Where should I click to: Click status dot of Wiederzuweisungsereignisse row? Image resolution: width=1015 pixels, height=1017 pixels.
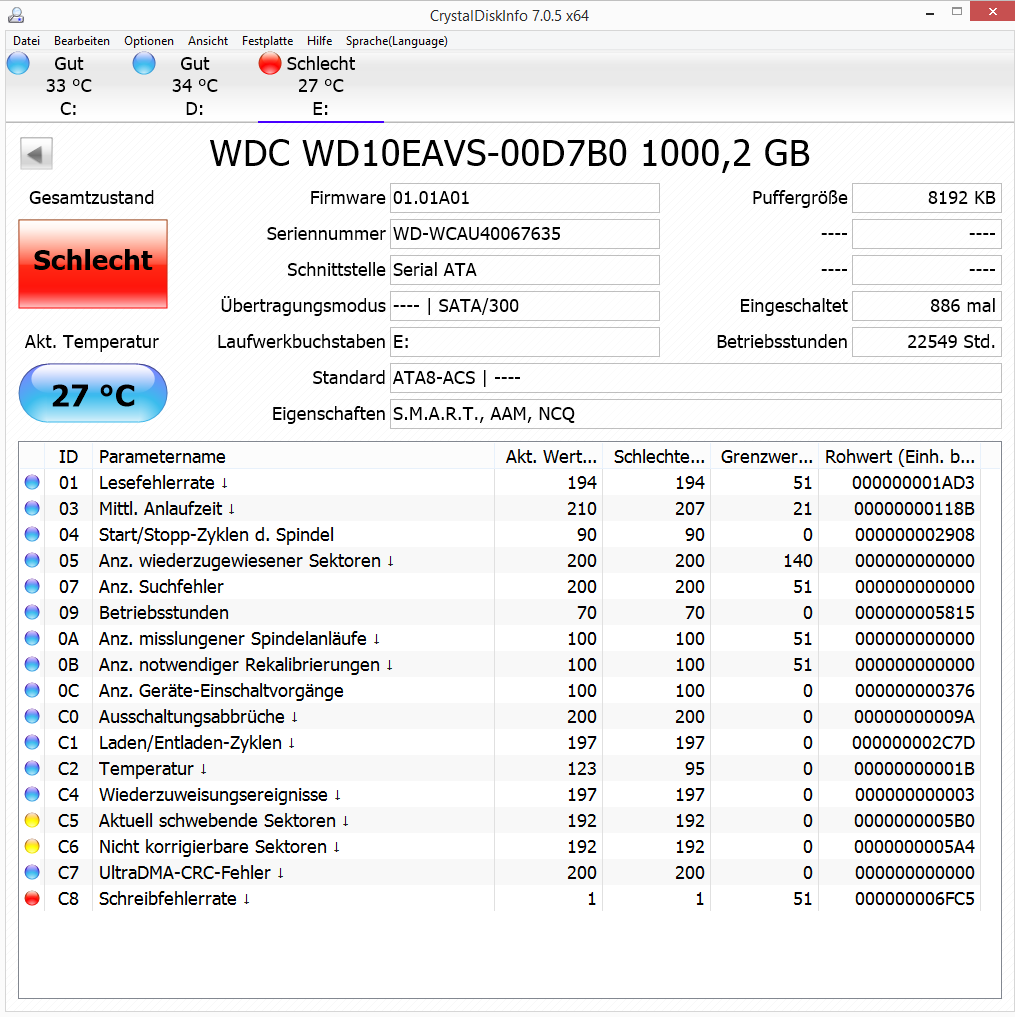point(32,795)
